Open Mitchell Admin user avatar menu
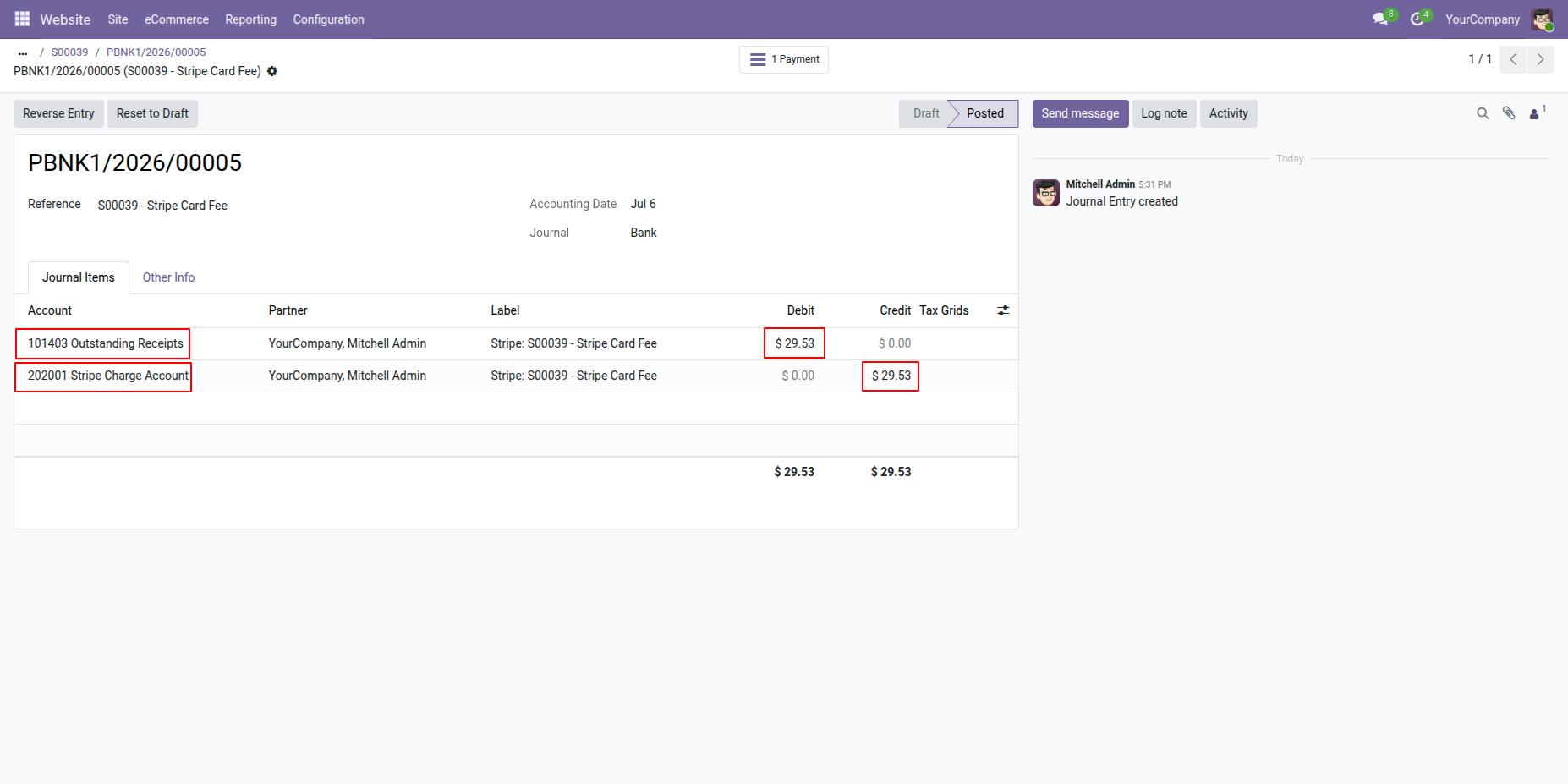 [1543, 19]
